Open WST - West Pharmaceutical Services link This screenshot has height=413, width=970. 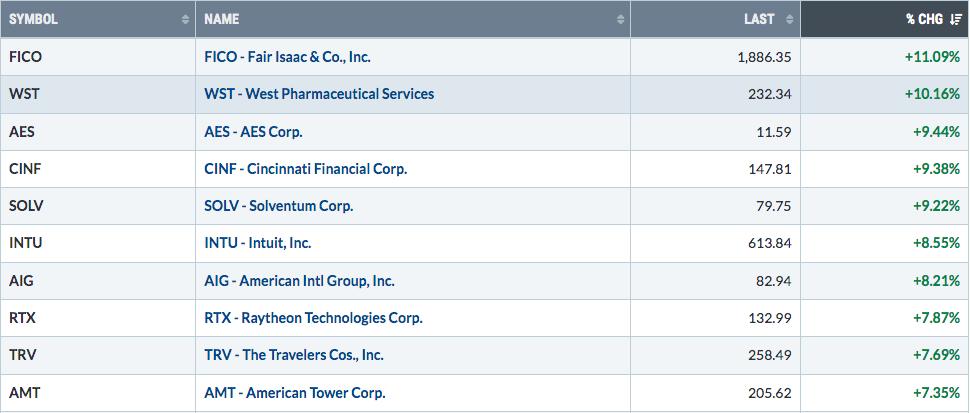pos(319,94)
